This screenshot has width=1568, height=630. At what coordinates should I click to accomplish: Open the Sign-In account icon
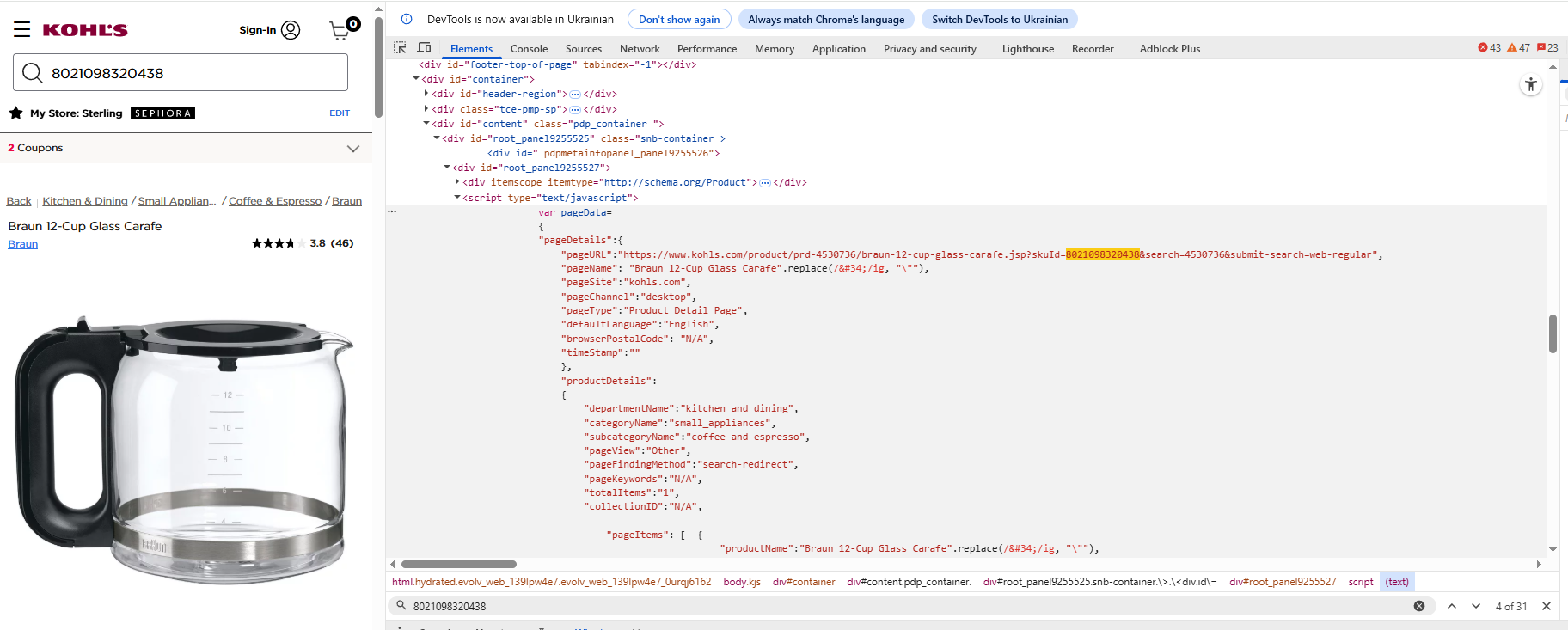(x=291, y=30)
